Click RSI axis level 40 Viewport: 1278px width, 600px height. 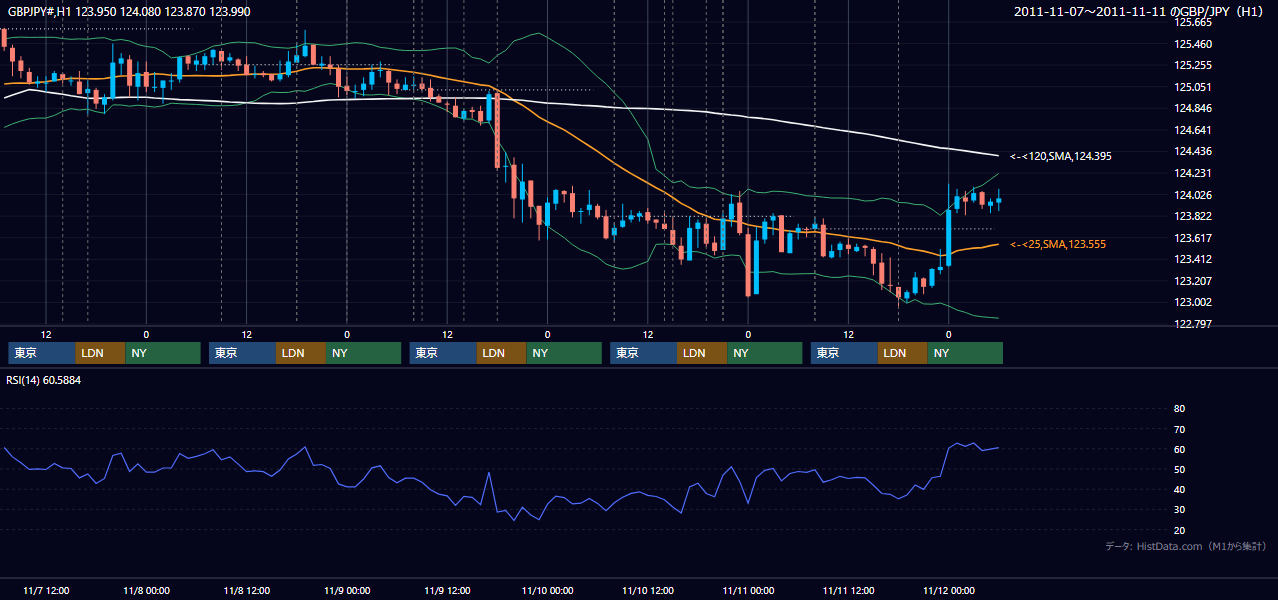tap(1179, 489)
